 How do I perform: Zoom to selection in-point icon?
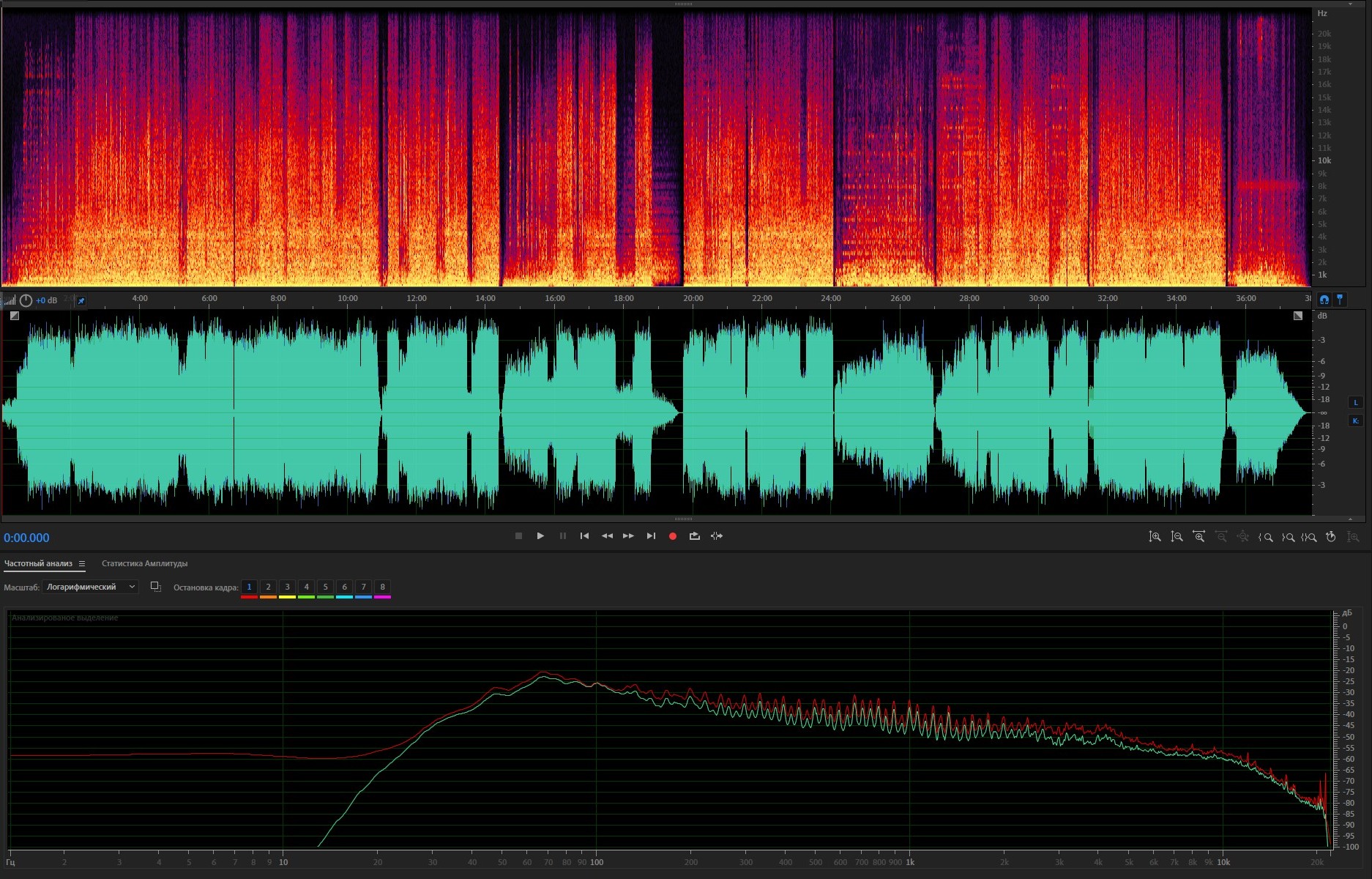point(1265,537)
